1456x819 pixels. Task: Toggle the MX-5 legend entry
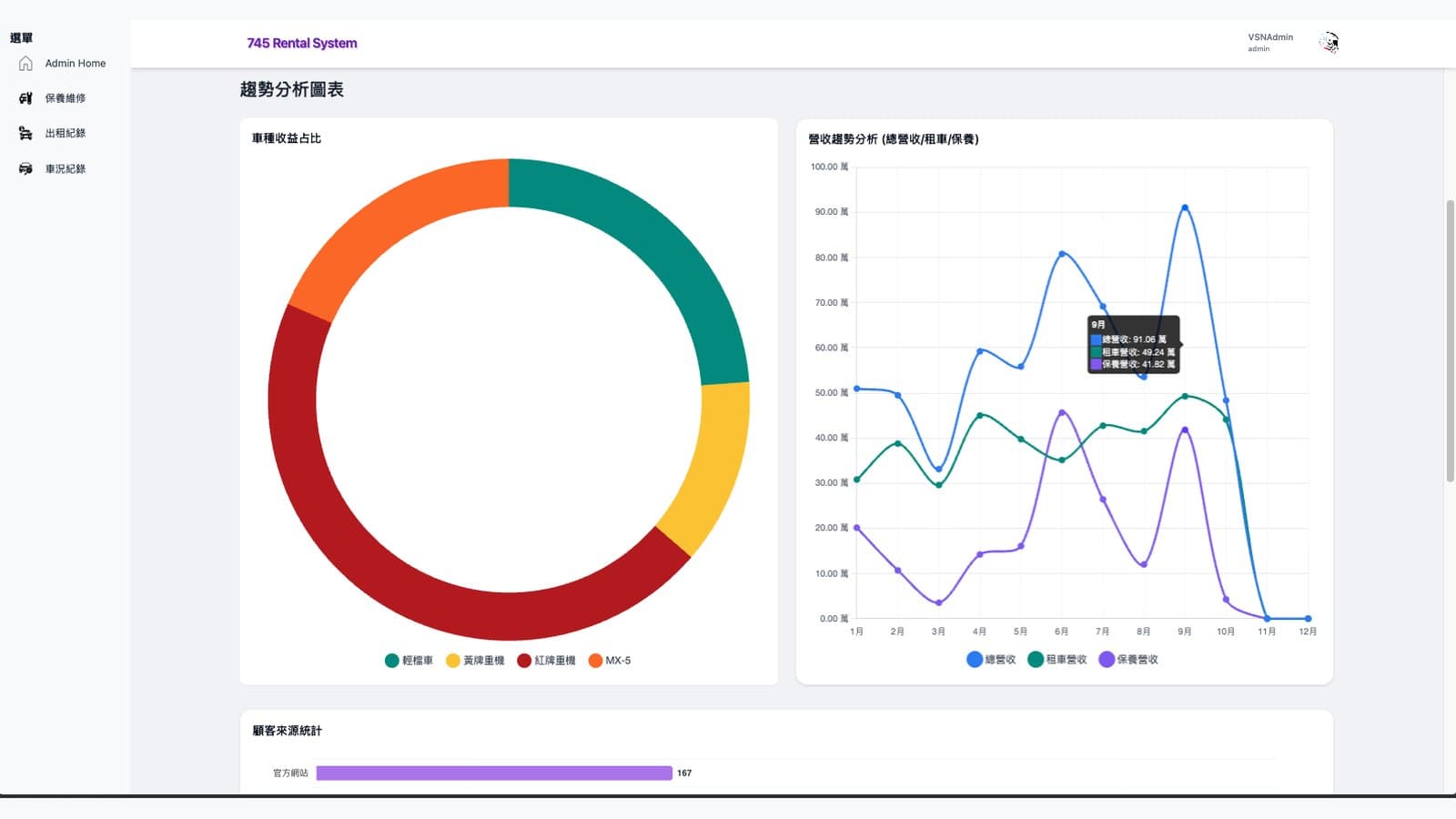click(610, 661)
